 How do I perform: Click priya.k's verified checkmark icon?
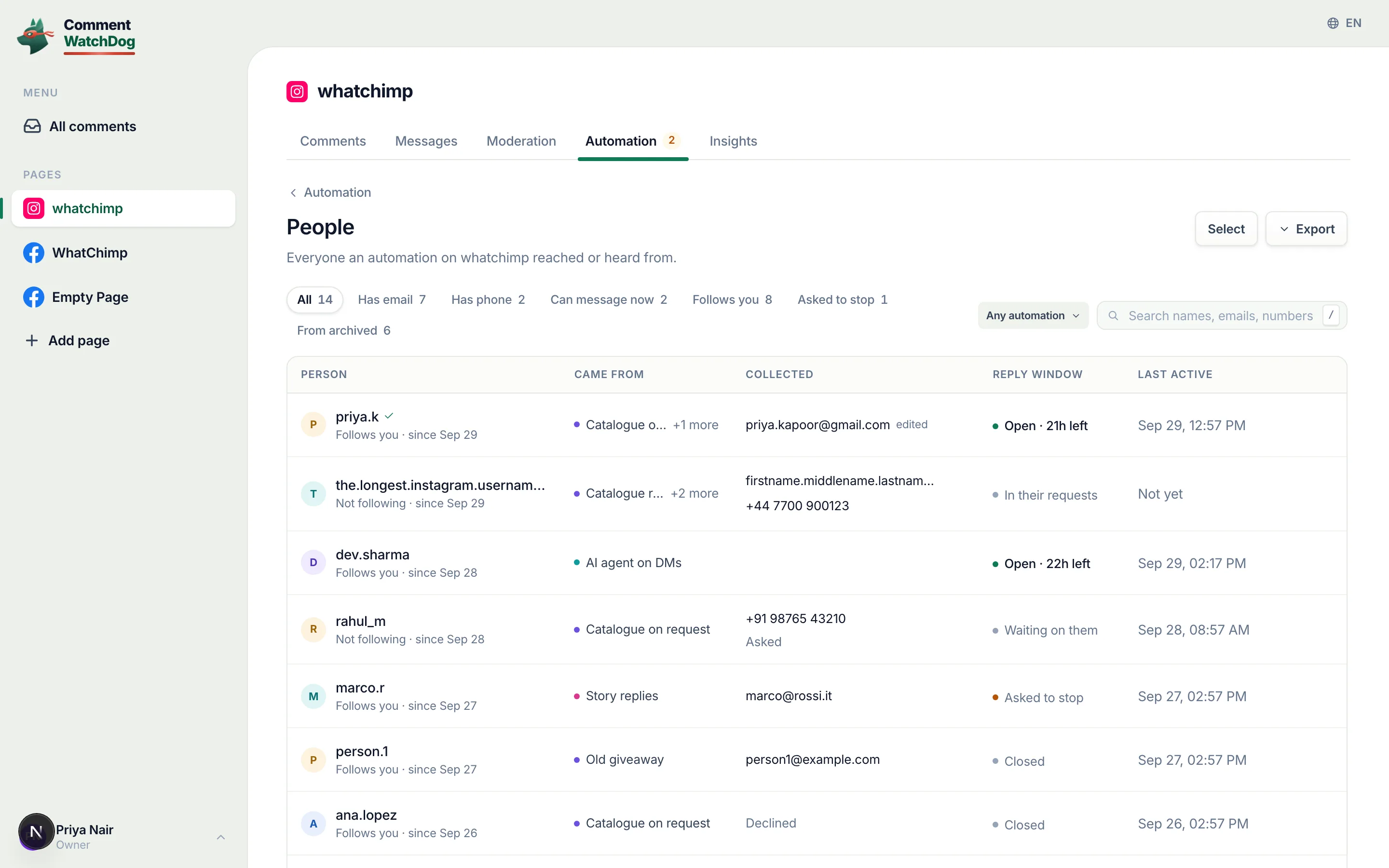(389, 416)
